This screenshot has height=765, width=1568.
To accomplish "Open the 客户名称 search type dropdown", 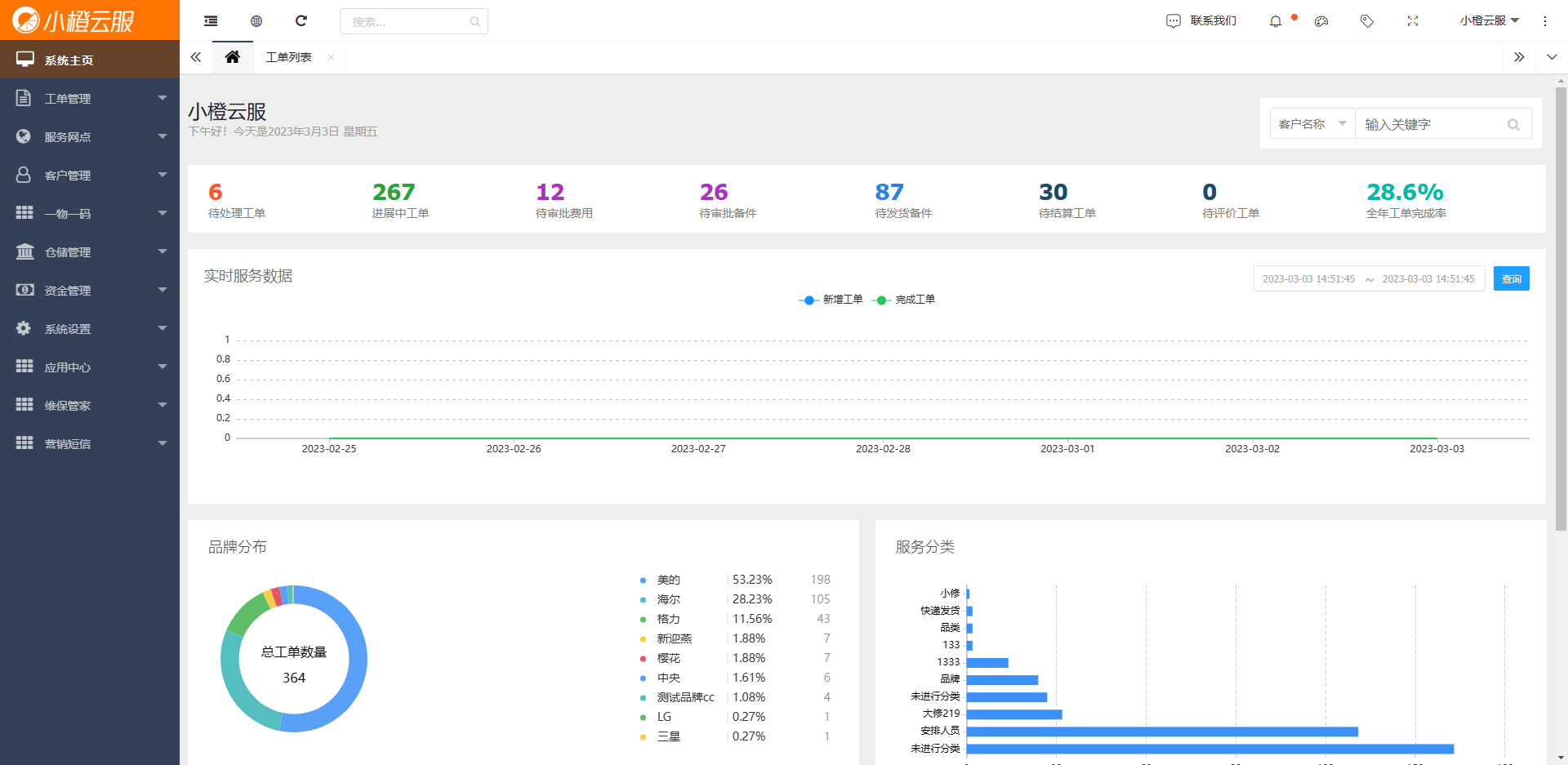I will tap(1312, 124).
